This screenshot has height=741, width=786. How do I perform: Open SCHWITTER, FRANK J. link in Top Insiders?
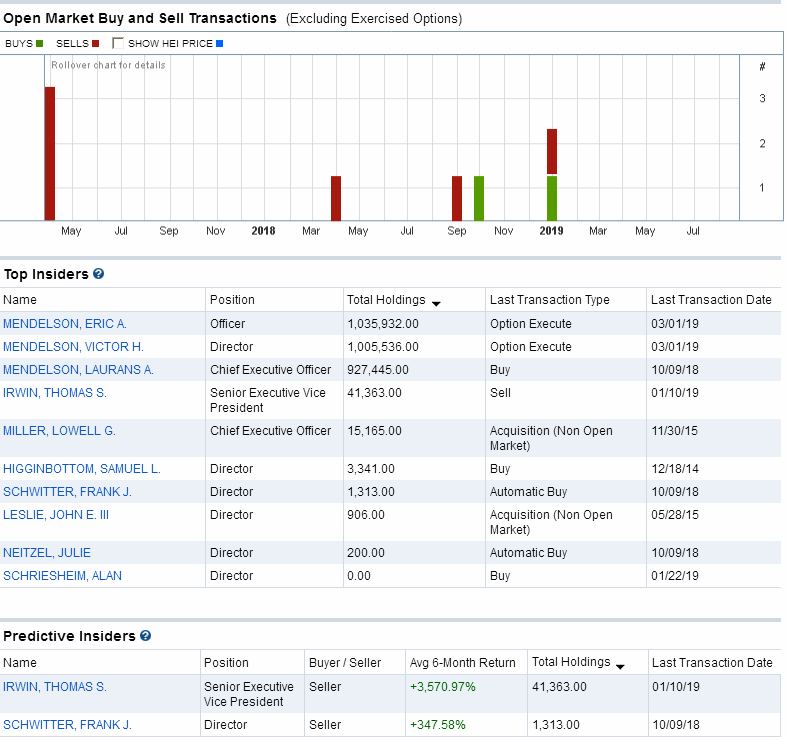click(67, 492)
